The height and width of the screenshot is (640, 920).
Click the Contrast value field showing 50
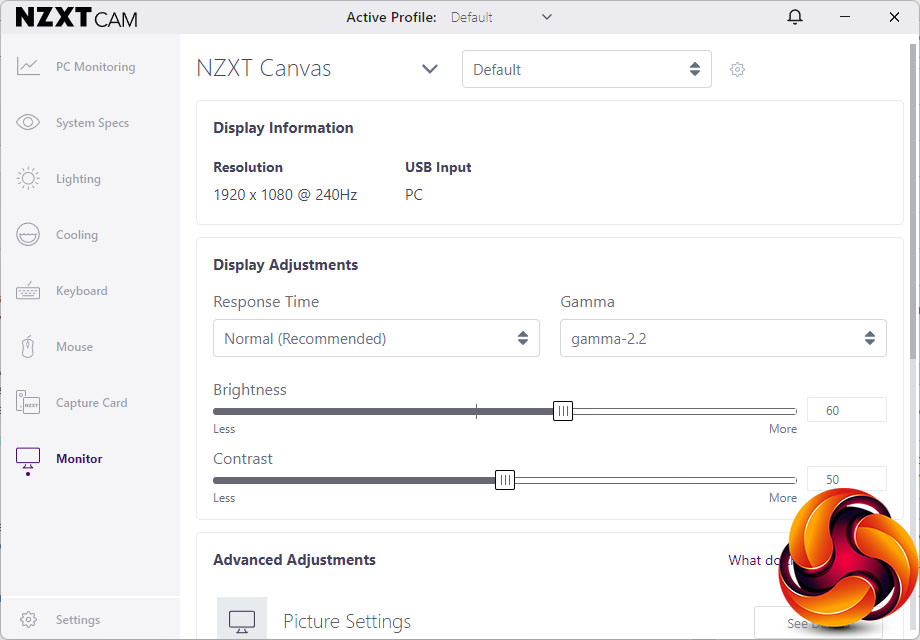[846, 479]
